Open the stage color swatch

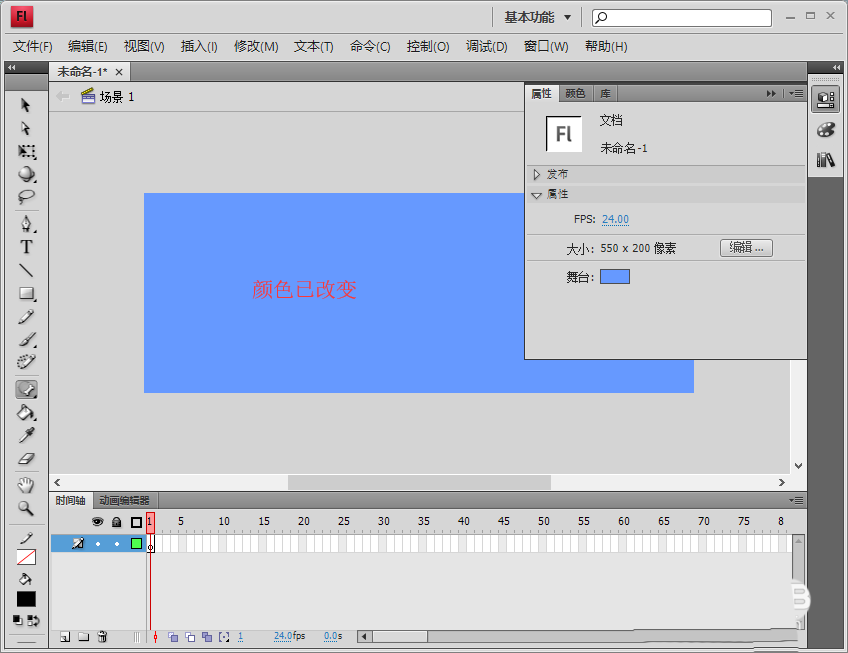615,277
